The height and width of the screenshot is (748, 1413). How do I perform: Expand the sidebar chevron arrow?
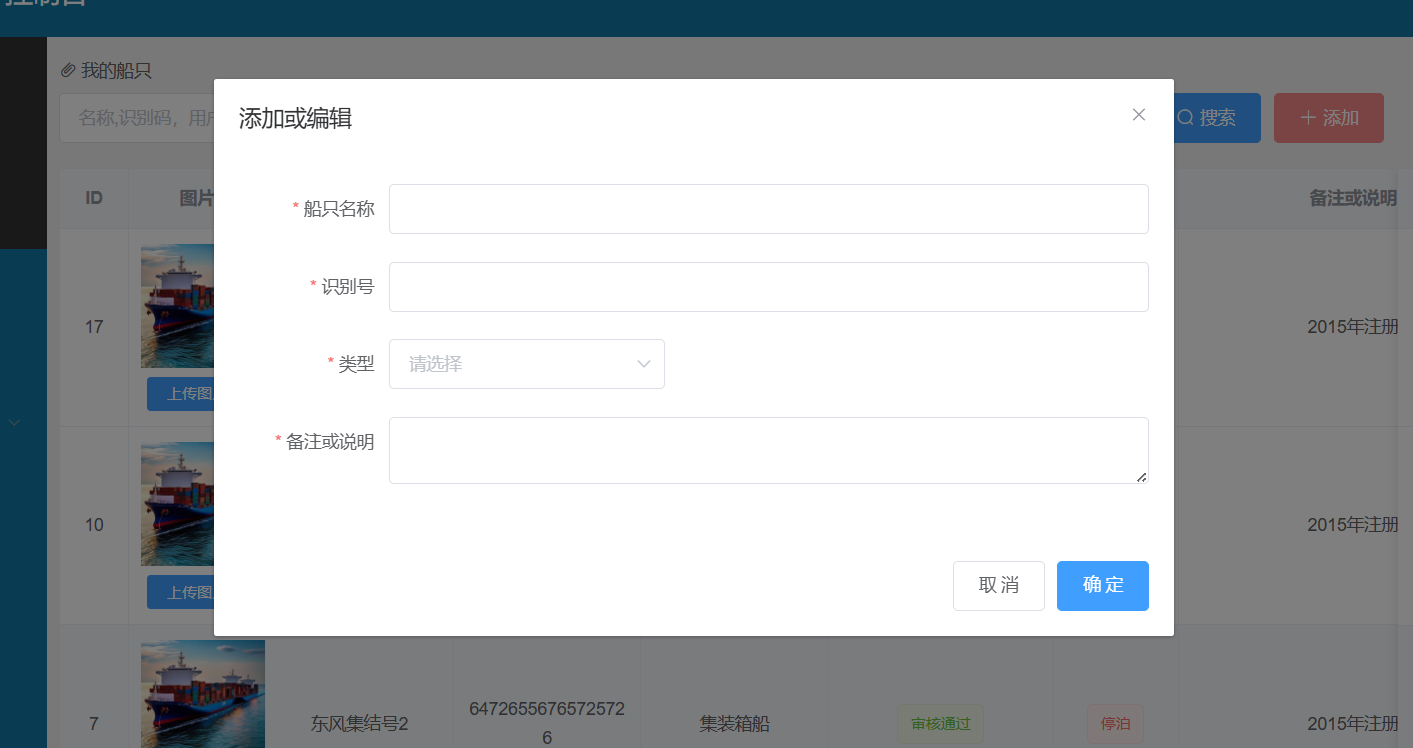[14, 423]
